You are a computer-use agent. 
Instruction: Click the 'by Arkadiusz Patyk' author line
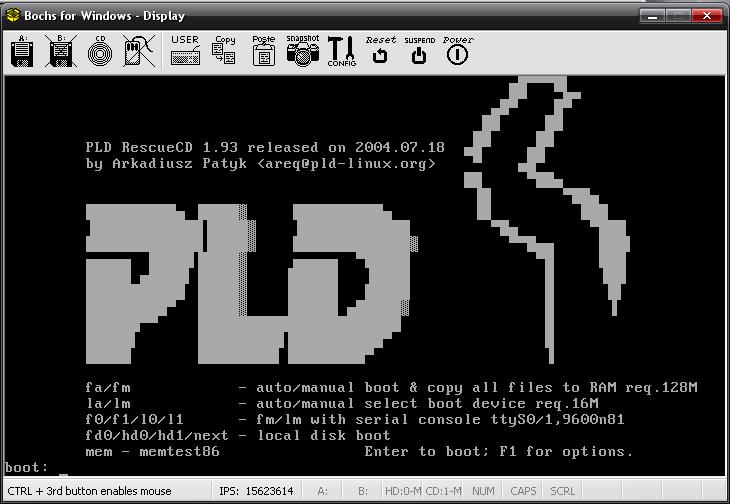261,164
